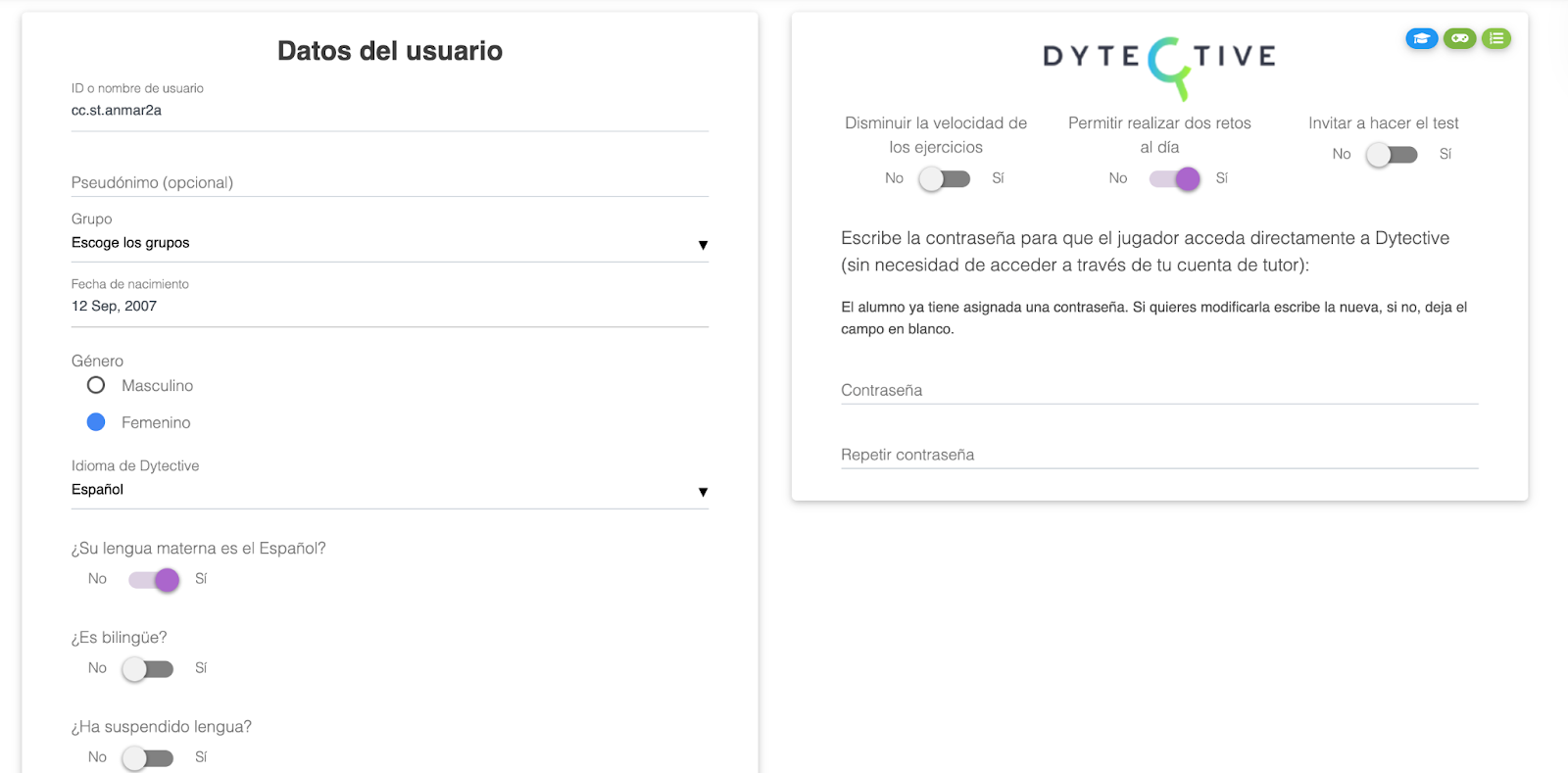The width and height of the screenshot is (1568, 773).
Task: Select the Masculino gender option
Action: (96, 385)
